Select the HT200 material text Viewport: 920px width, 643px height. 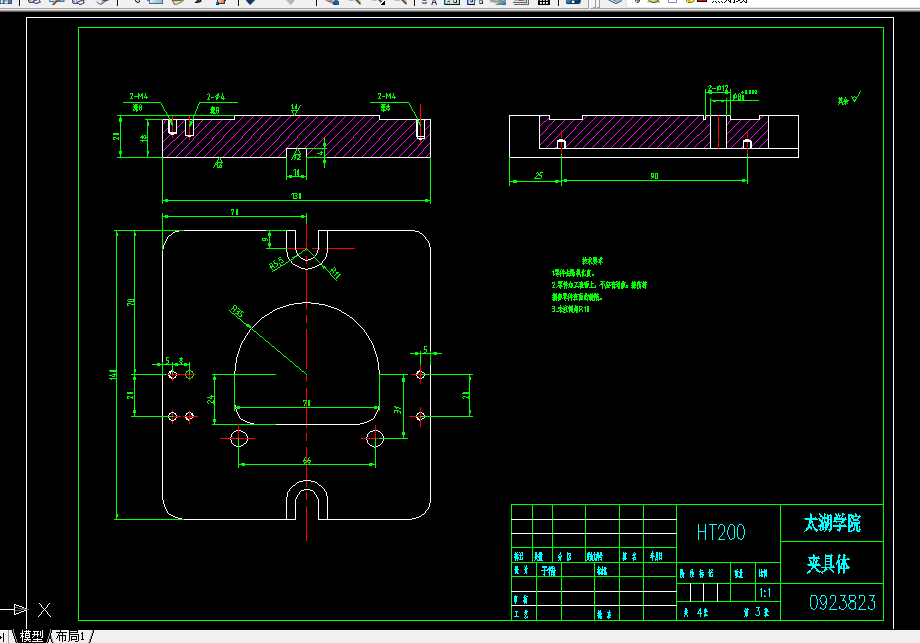click(x=721, y=533)
